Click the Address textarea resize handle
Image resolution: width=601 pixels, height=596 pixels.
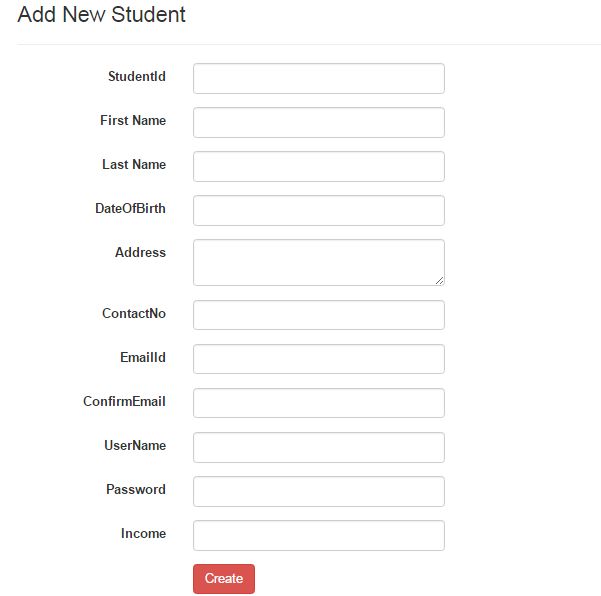(x=439, y=280)
